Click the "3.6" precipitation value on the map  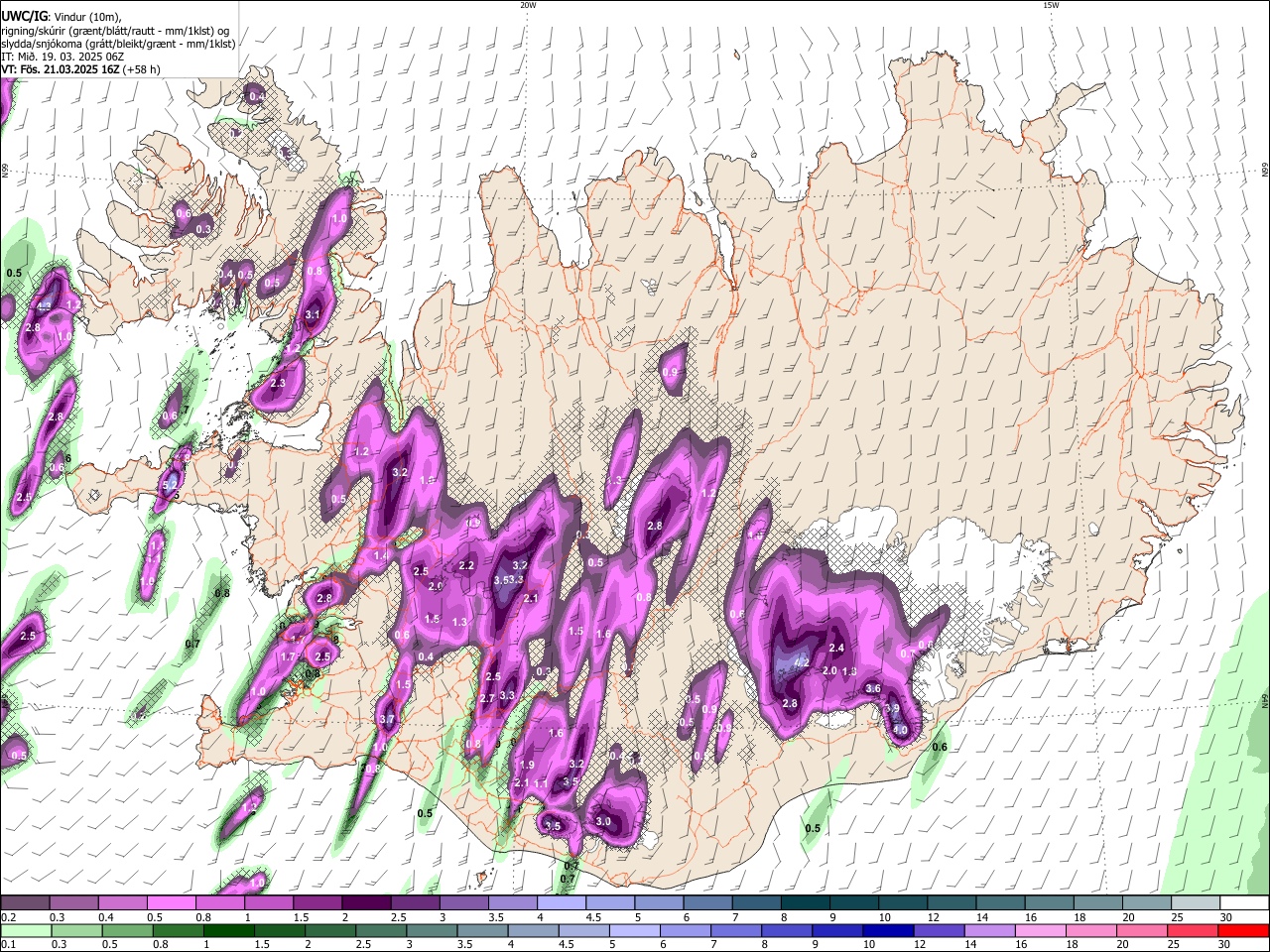coord(873,688)
